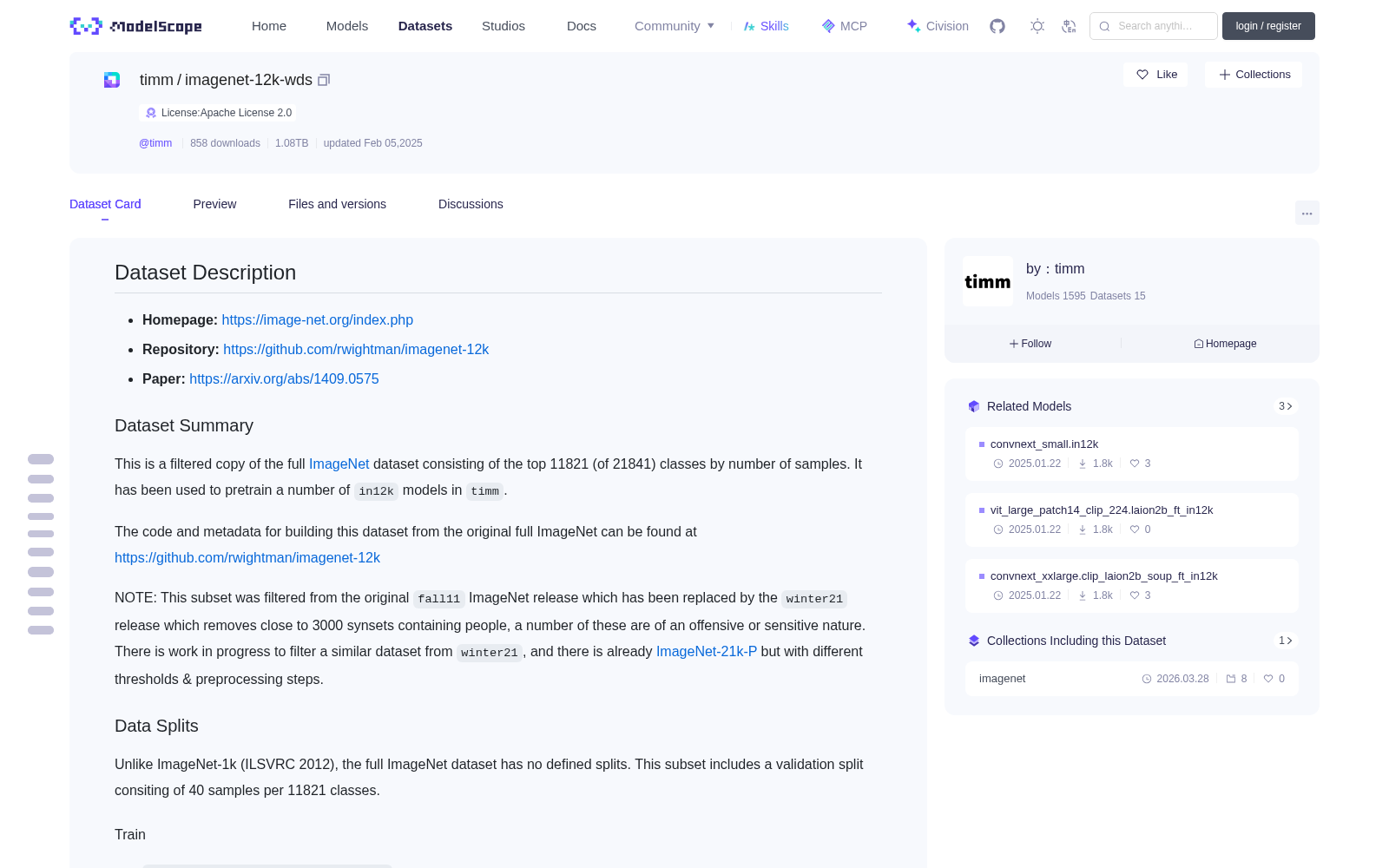The width and height of the screenshot is (1389, 868).
Task: Click the @timm author link
Action: click(x=155, y=143)
